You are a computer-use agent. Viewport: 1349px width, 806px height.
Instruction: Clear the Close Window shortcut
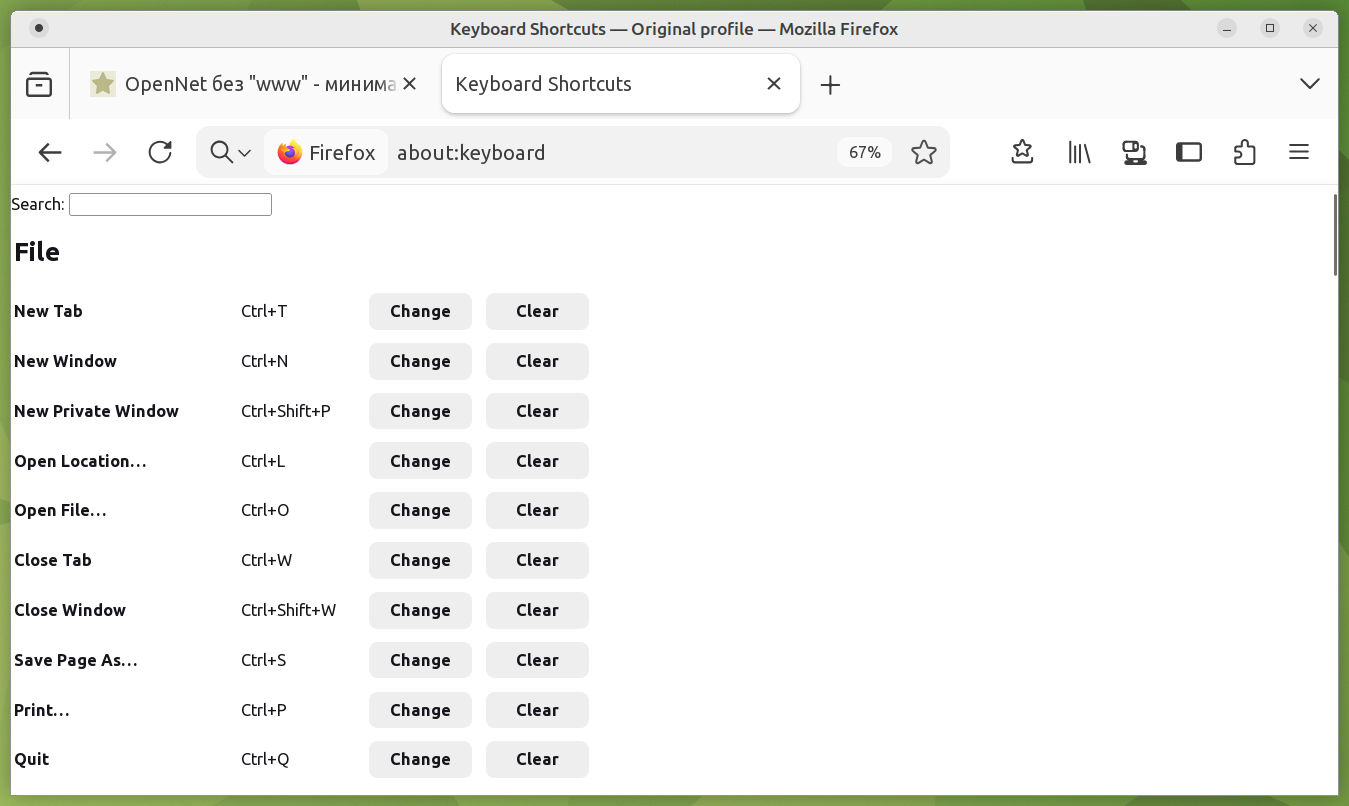(x=537, y=610)
